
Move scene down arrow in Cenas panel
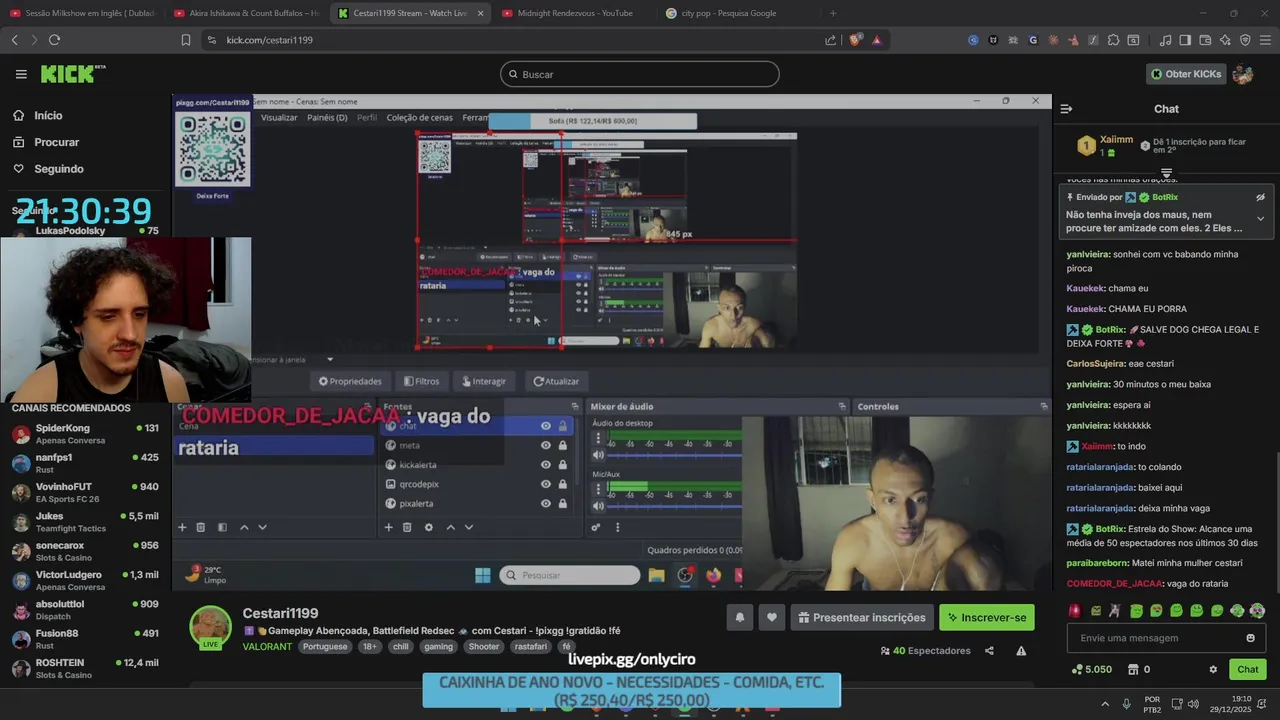263,527
